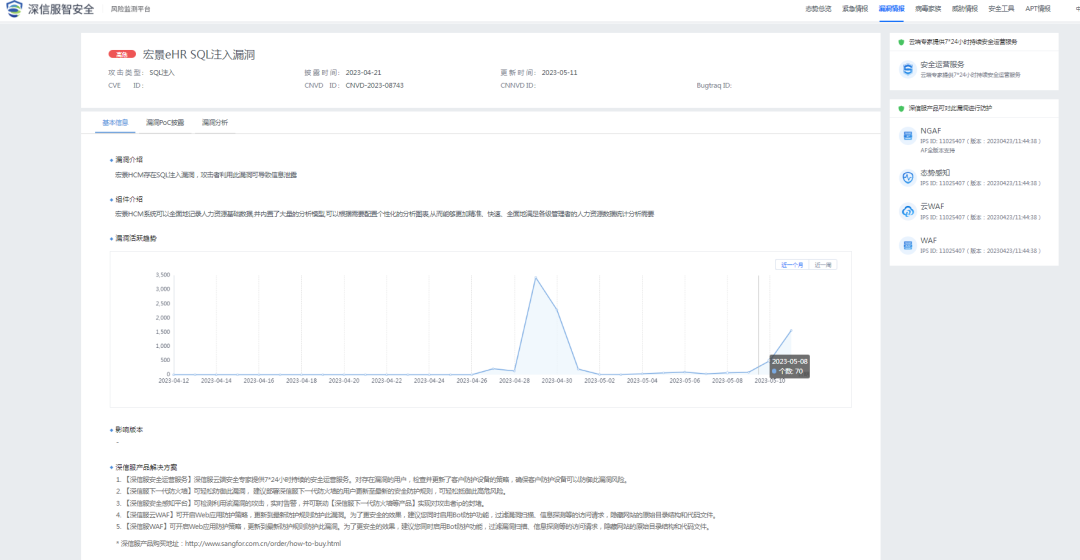
Task: Click the 深信服产品解决方案 section heading
Action: click(146, 468)
